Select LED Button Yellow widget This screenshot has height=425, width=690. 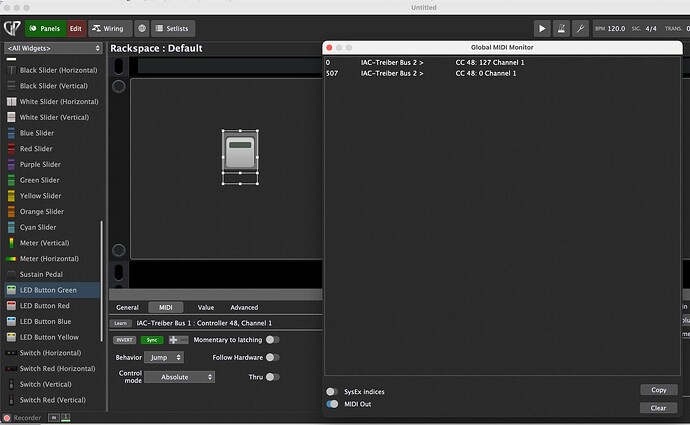(x=52, y=337)
